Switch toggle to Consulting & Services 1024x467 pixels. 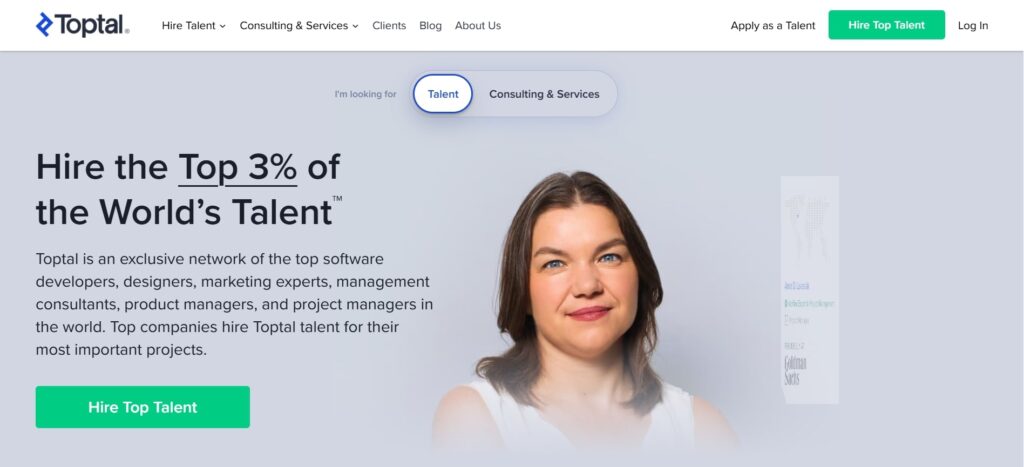pos(544,93)
